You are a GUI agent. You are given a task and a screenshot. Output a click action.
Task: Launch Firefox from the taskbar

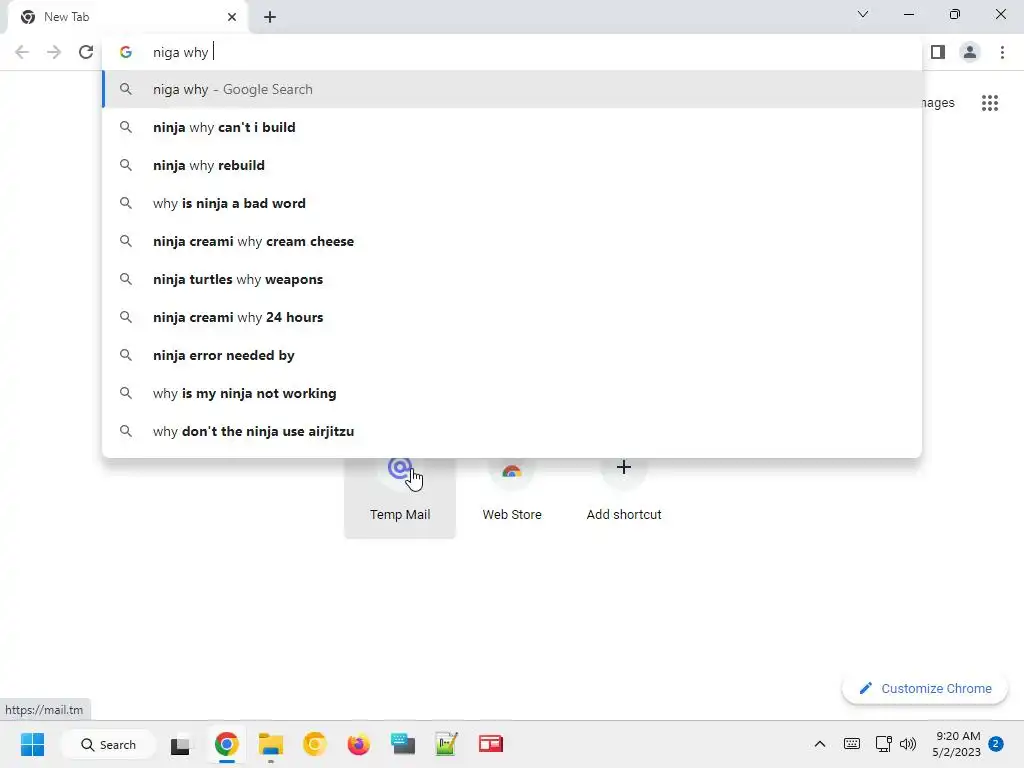[x=359, y=744]
